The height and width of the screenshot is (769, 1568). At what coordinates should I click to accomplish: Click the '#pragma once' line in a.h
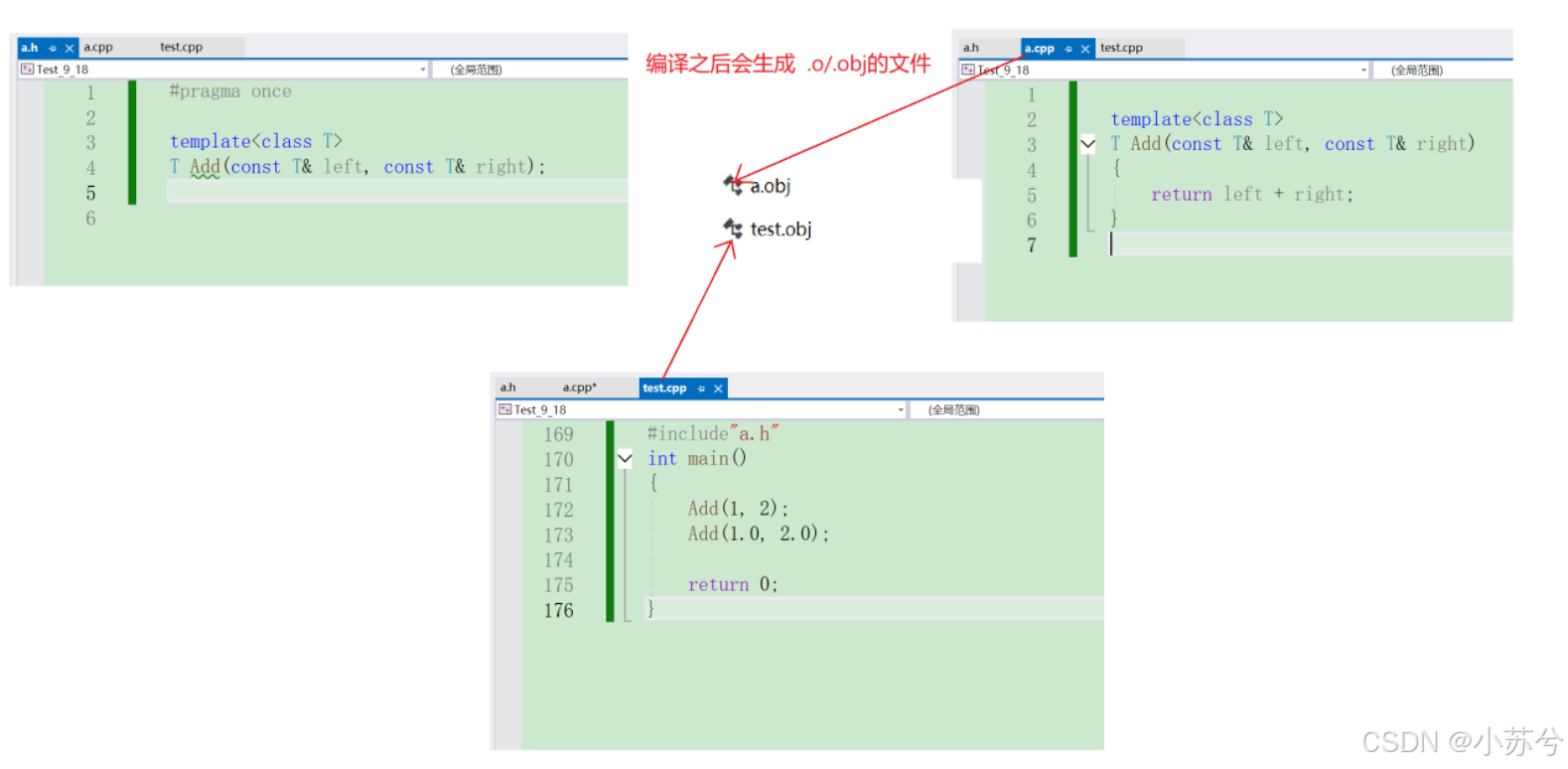tap(230, 91)
